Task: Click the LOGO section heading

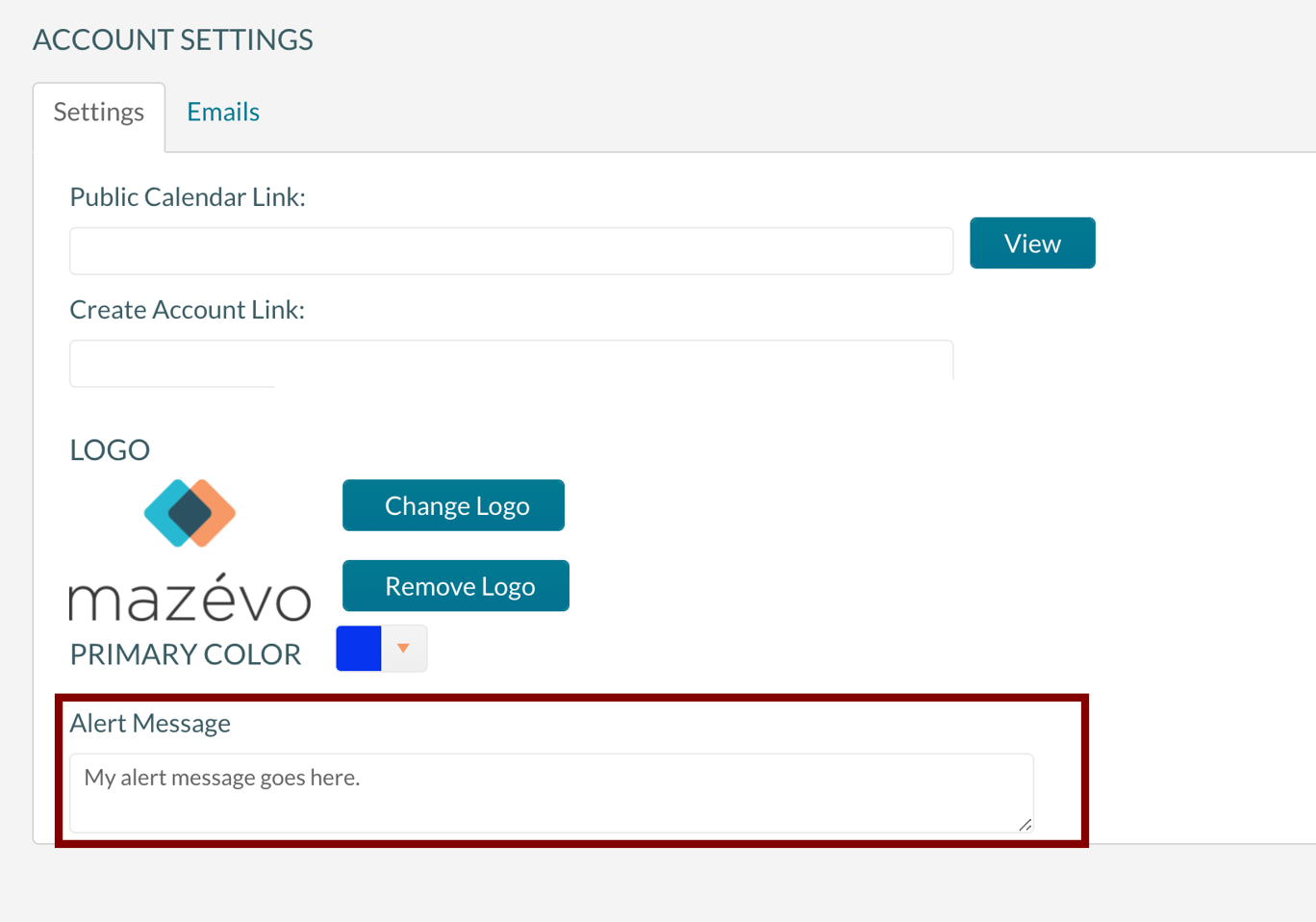Action: click(x=109, y=448)
